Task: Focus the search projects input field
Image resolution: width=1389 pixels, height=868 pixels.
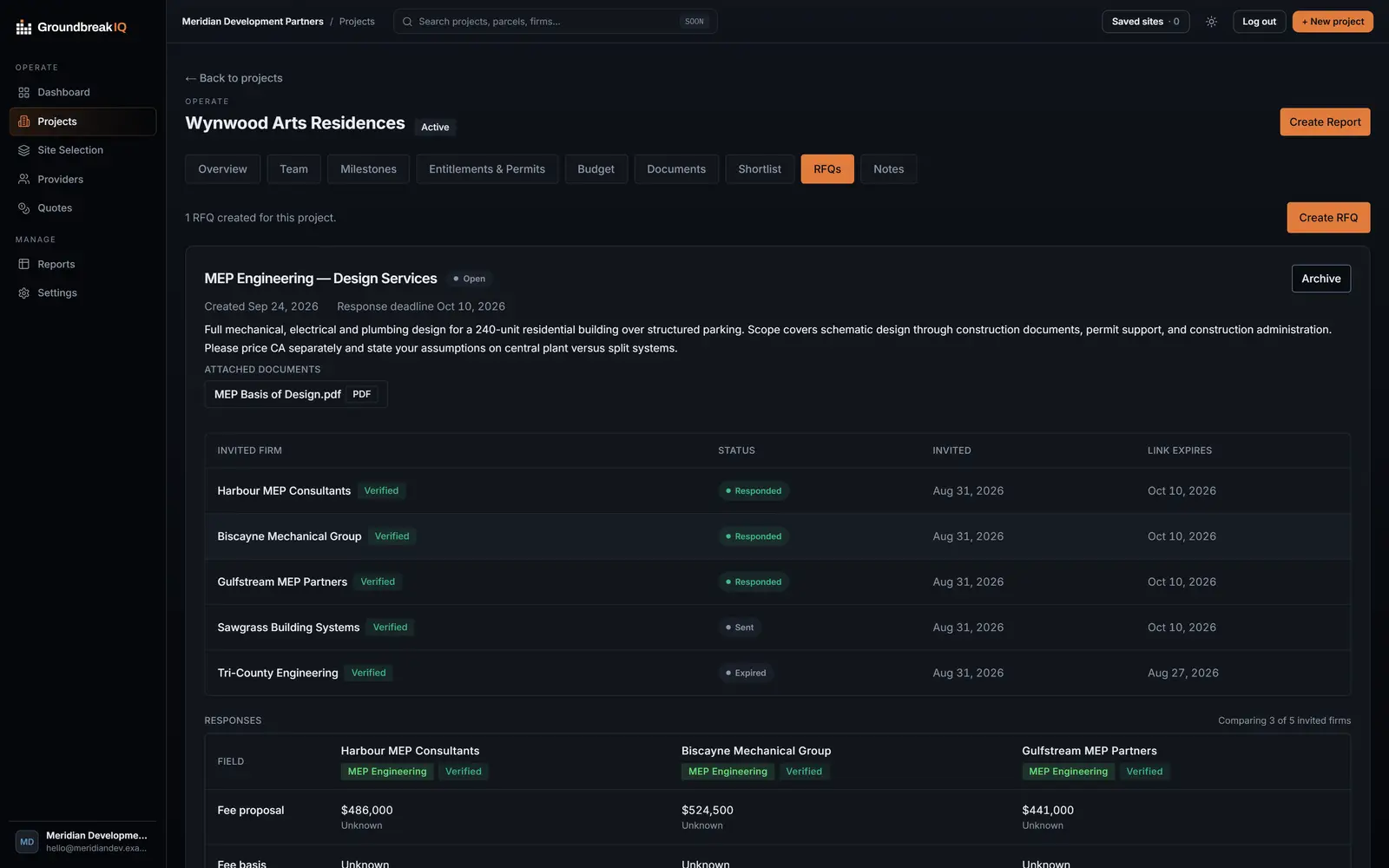Action: [556, 22]
